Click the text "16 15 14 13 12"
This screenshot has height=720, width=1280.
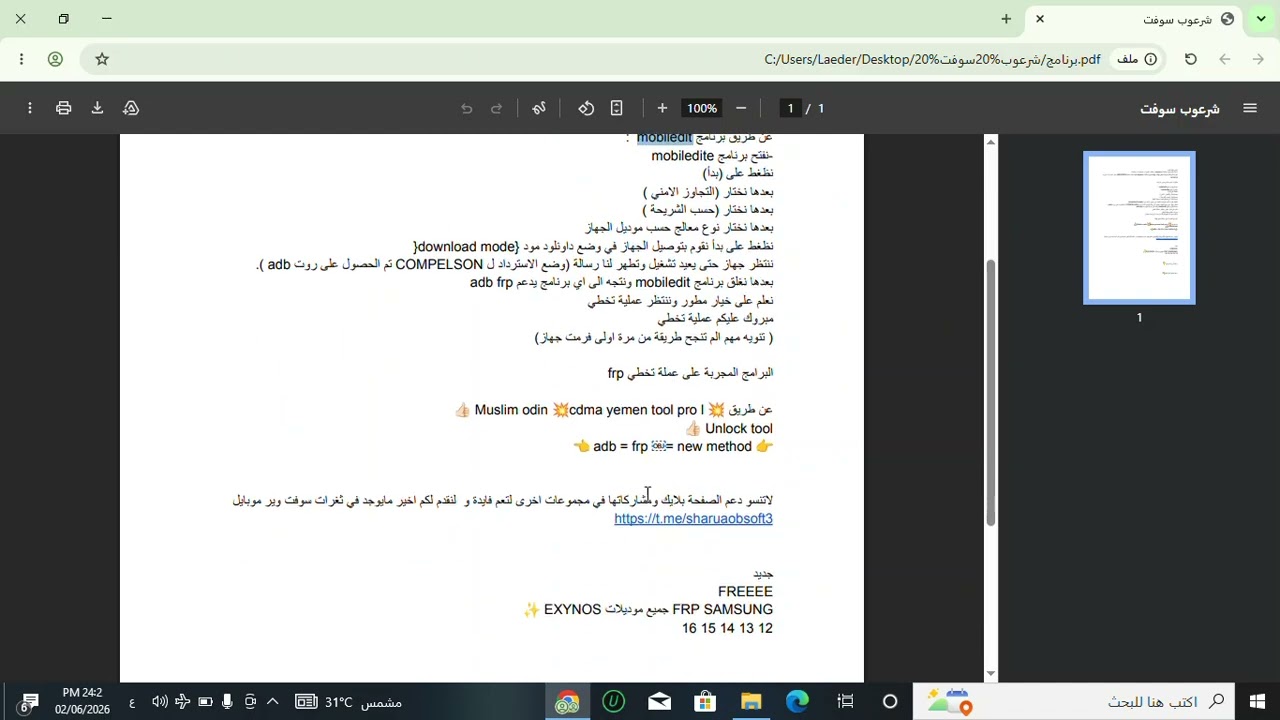click(727, 628)
